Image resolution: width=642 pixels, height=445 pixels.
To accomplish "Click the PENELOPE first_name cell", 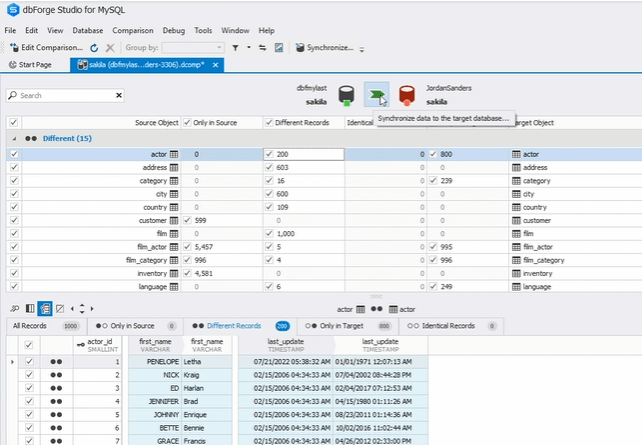I will (155, 362).
